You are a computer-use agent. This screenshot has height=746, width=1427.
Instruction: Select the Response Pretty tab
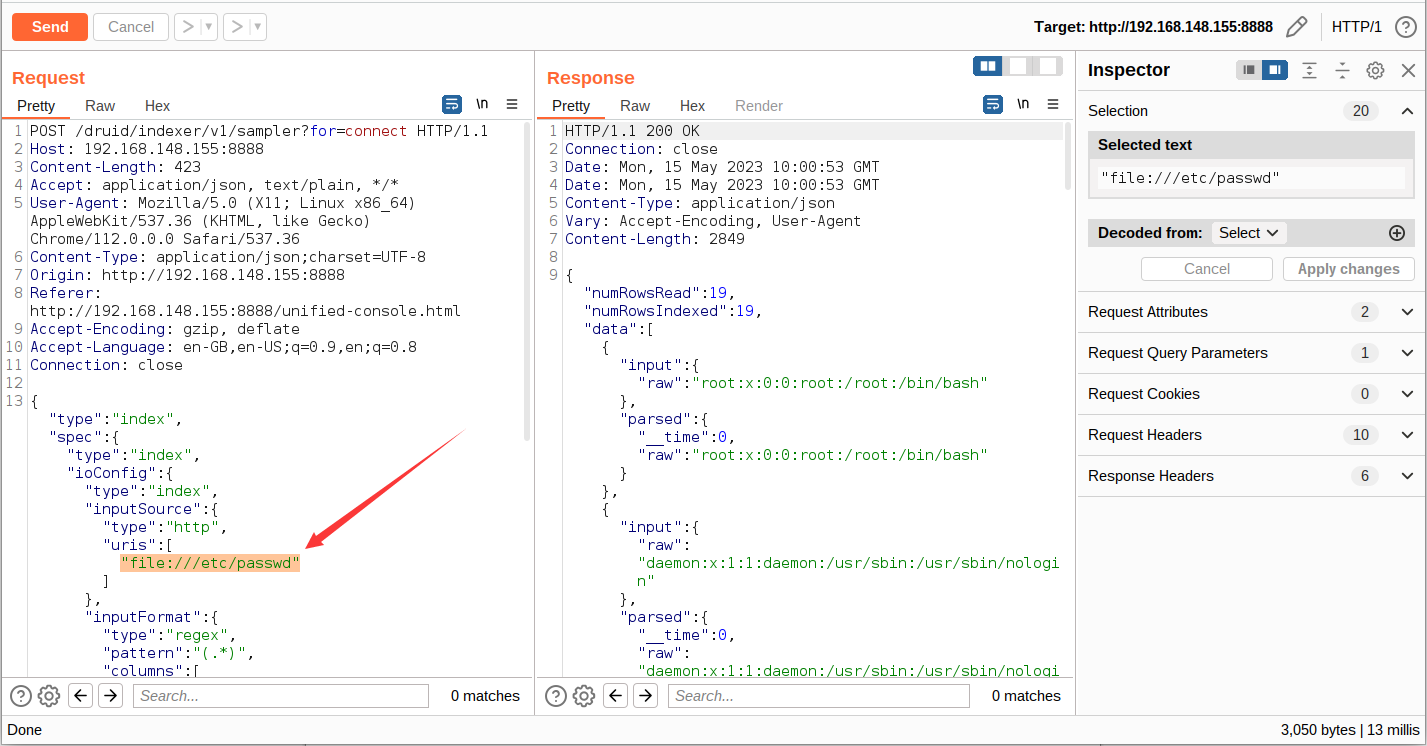[571, 106]
